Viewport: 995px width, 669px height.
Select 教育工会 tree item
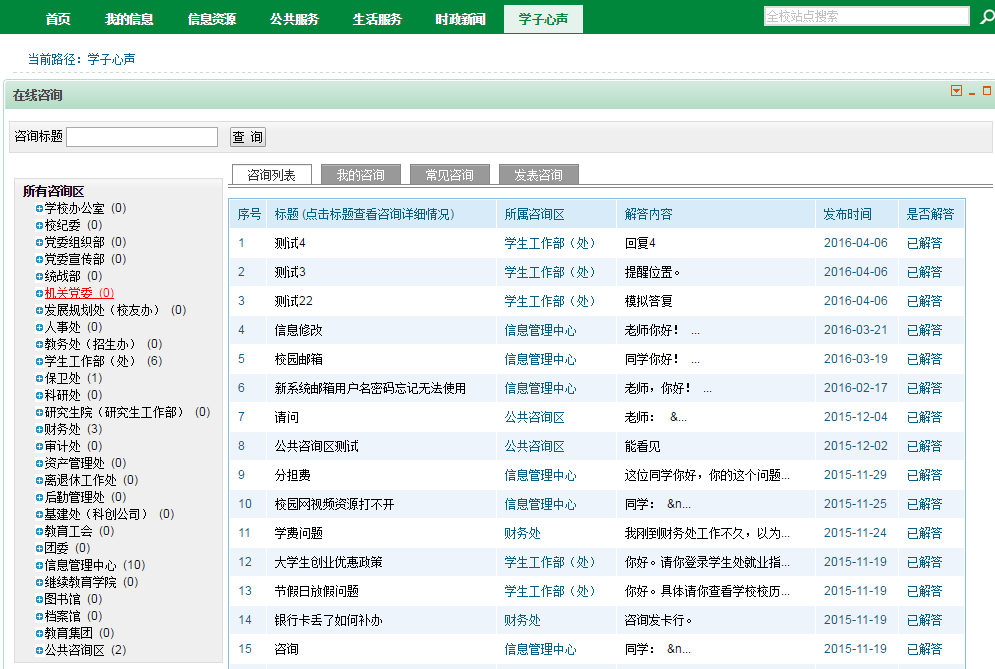pyautogui.click(x=79, y=531)
